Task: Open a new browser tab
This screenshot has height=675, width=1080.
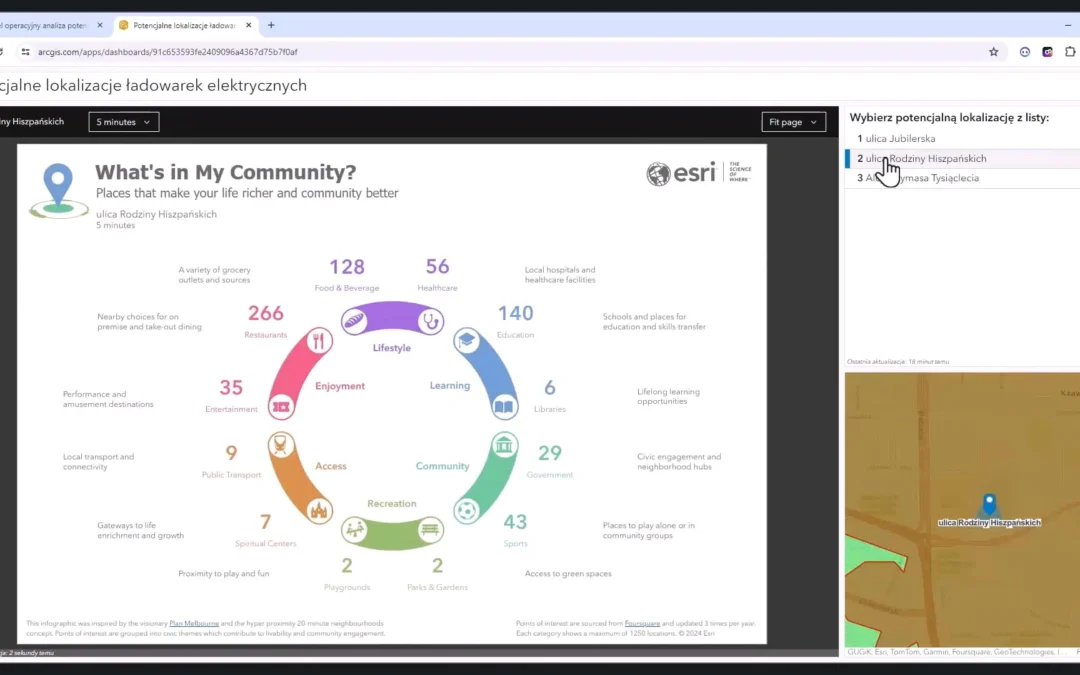Action: coord(271,25)
